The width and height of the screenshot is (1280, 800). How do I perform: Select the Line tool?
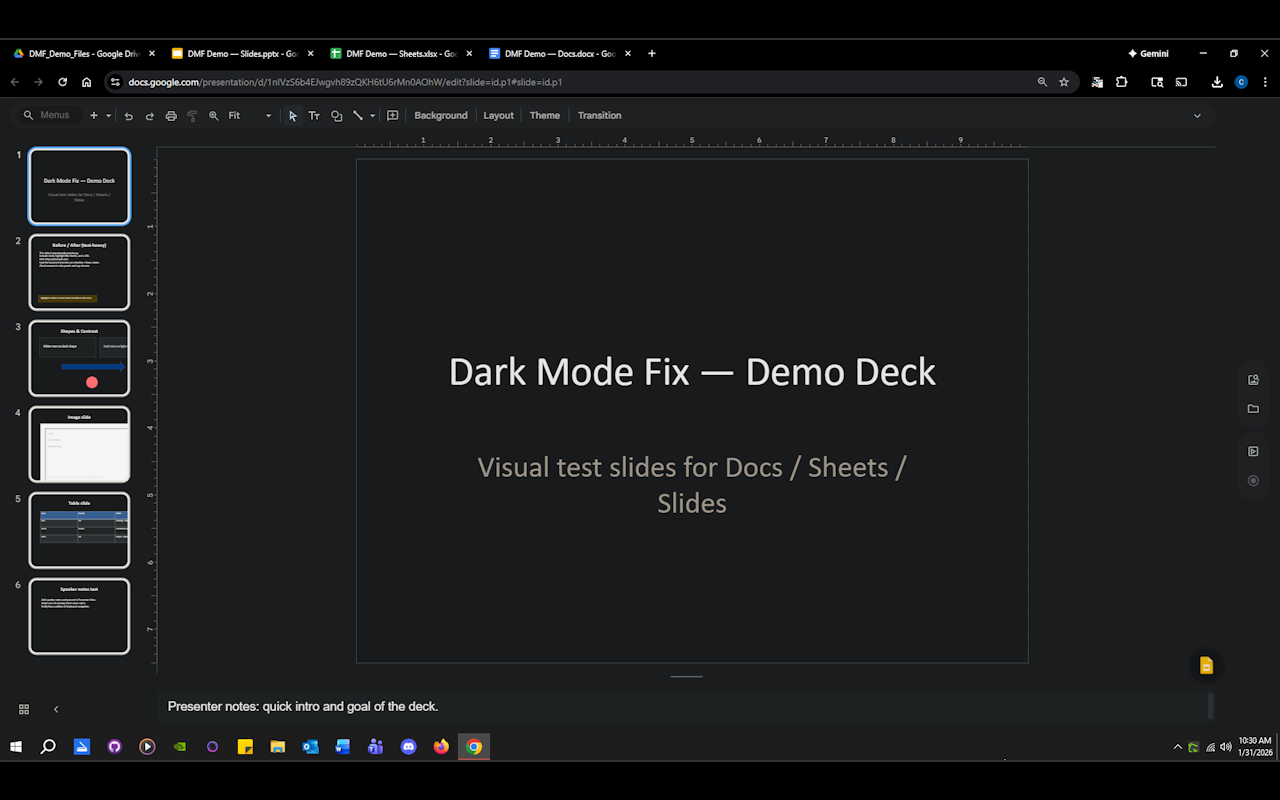click(x=358, y=116)
